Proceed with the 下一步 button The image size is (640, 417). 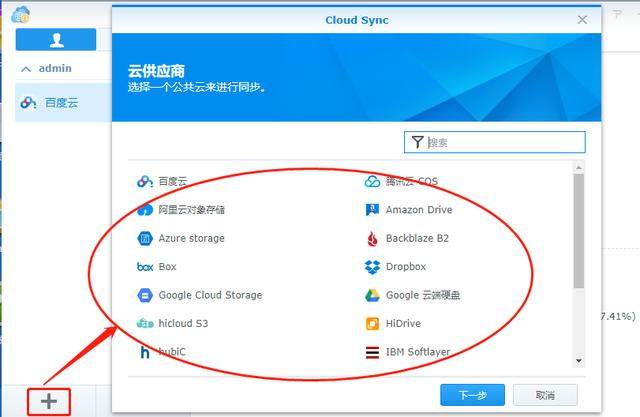[x=472, y=395]
